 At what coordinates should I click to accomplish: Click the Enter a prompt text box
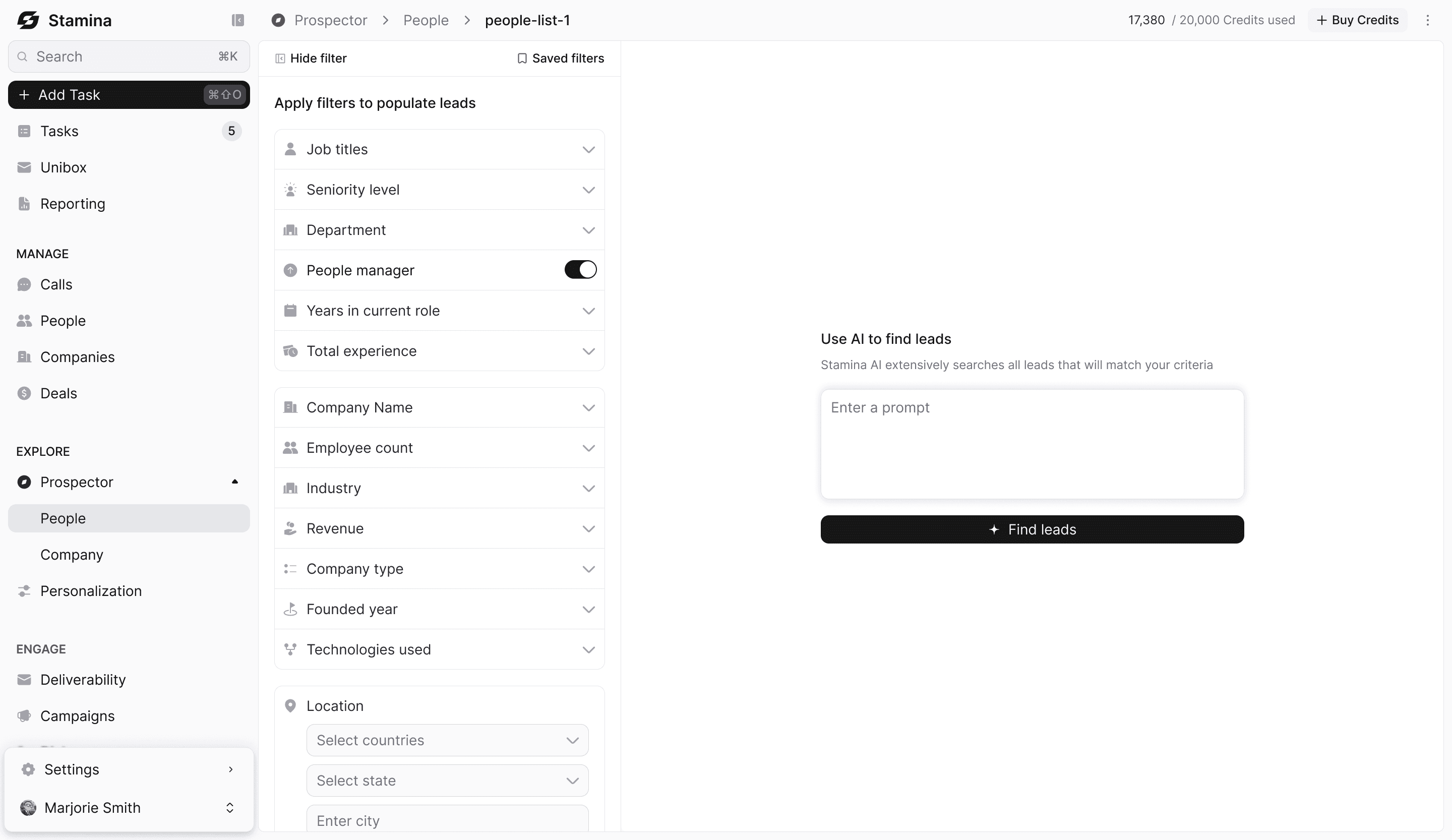[1032, 444]
